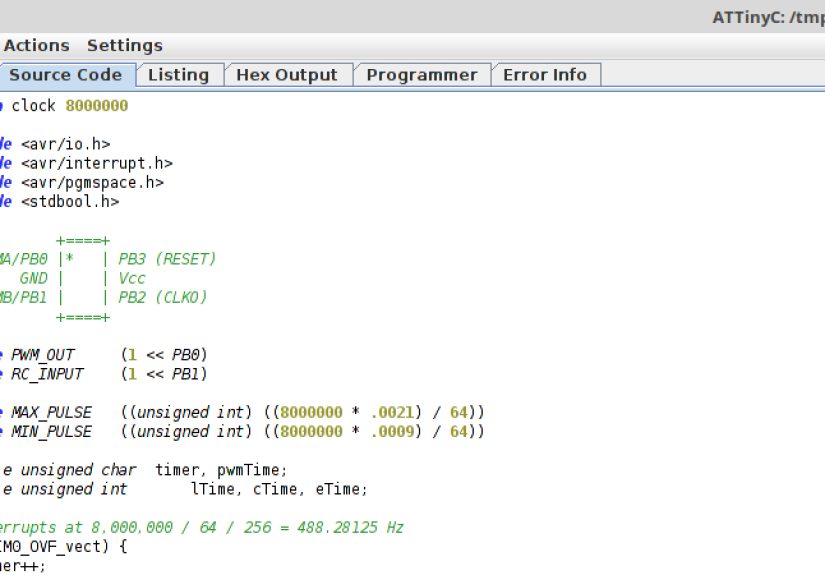Click the MAX_PULSE macro name
The image size is (825, 575).
click(x=52, y=412)
